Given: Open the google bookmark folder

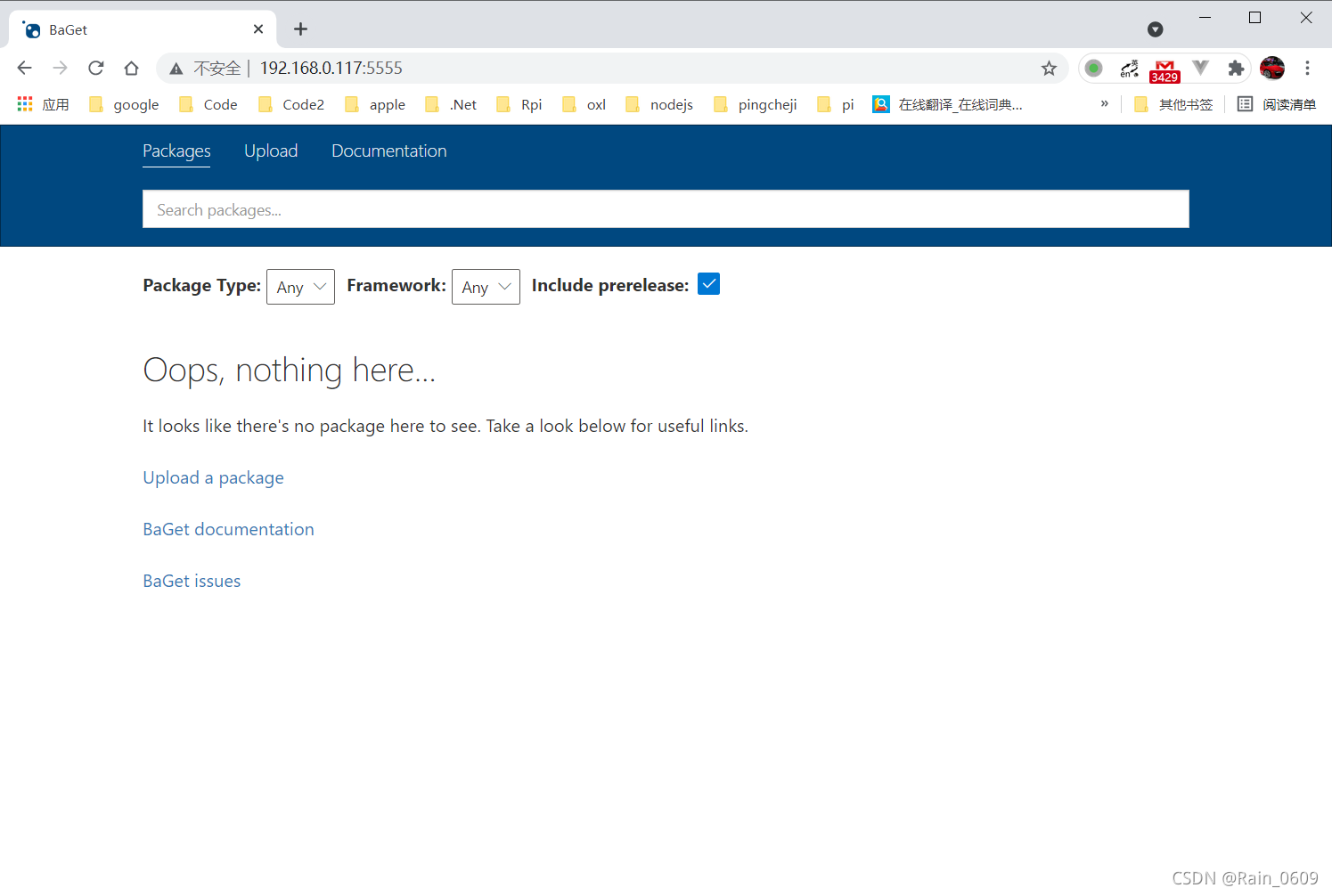Looking at the screenshot, I should [x=124, y=104].
